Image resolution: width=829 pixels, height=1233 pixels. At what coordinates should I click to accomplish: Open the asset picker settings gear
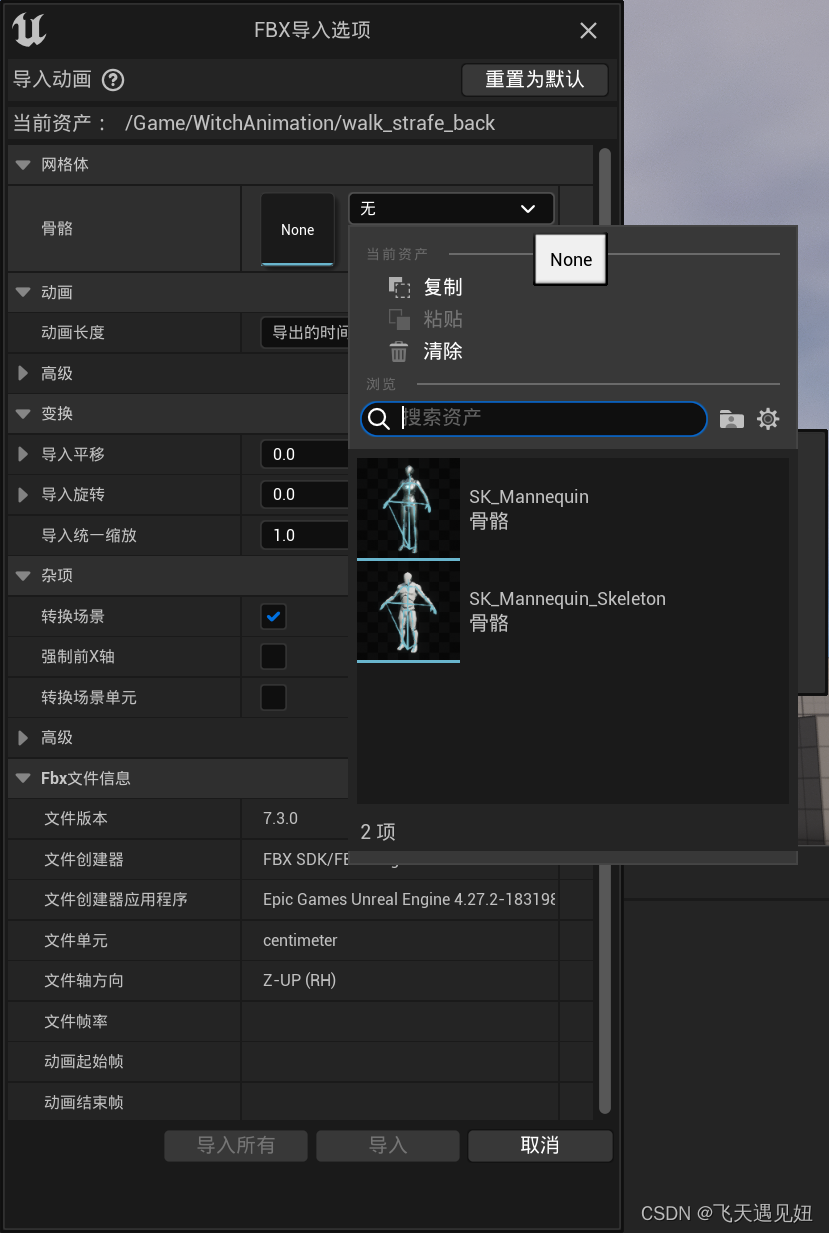coord(768,419)
